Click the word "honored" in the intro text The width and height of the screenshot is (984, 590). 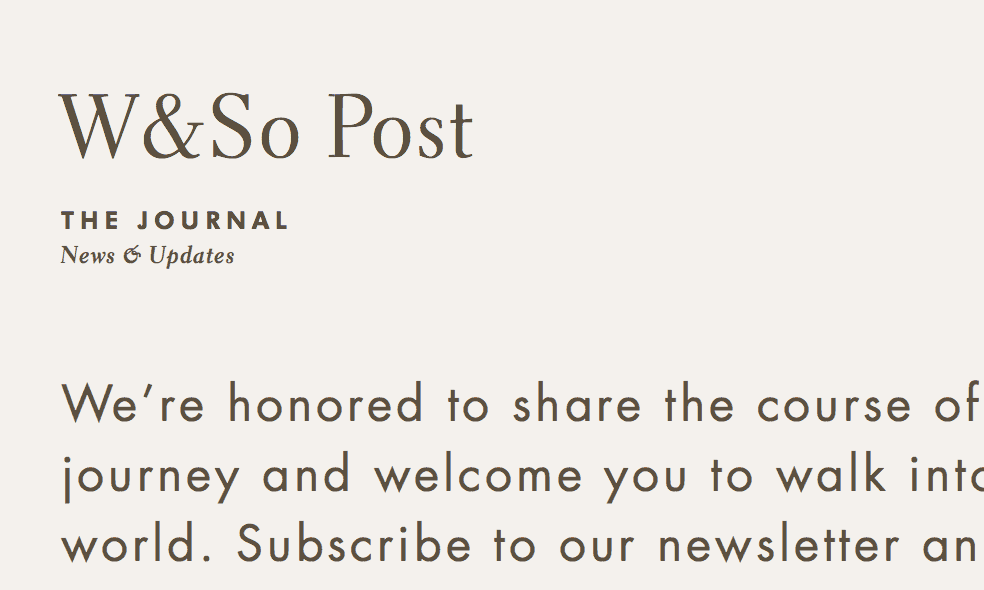326,405
